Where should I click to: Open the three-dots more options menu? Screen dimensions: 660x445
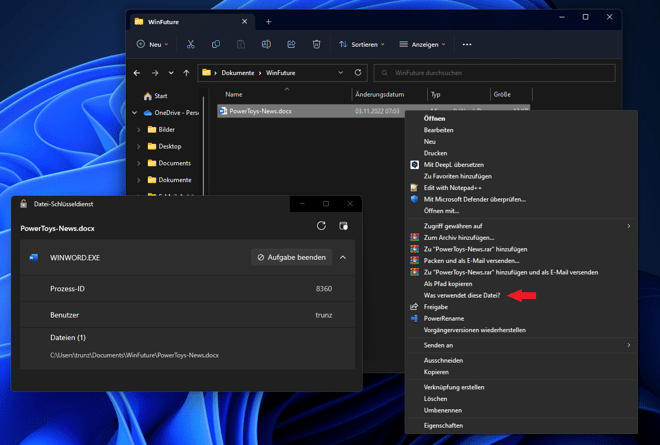[467, 44]
